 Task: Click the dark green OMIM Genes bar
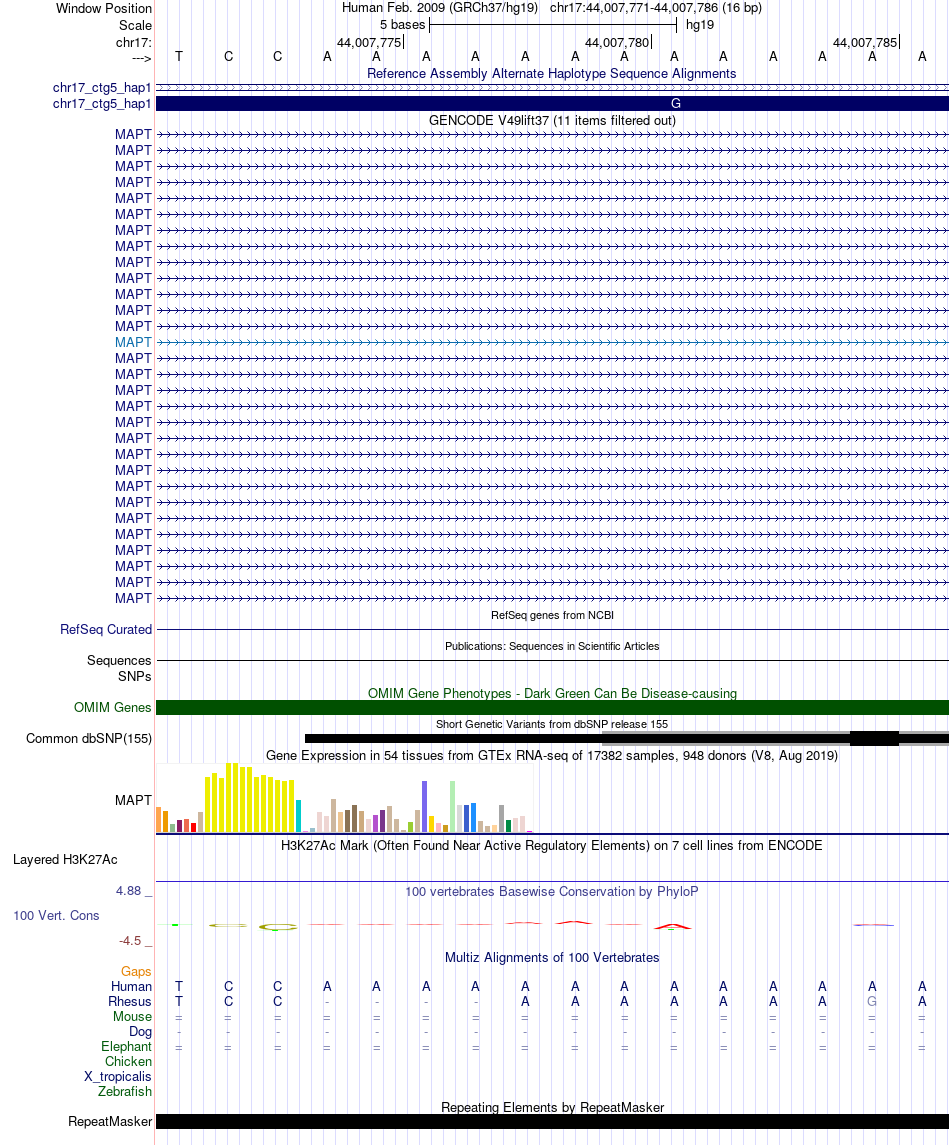[x=553, y=708]
